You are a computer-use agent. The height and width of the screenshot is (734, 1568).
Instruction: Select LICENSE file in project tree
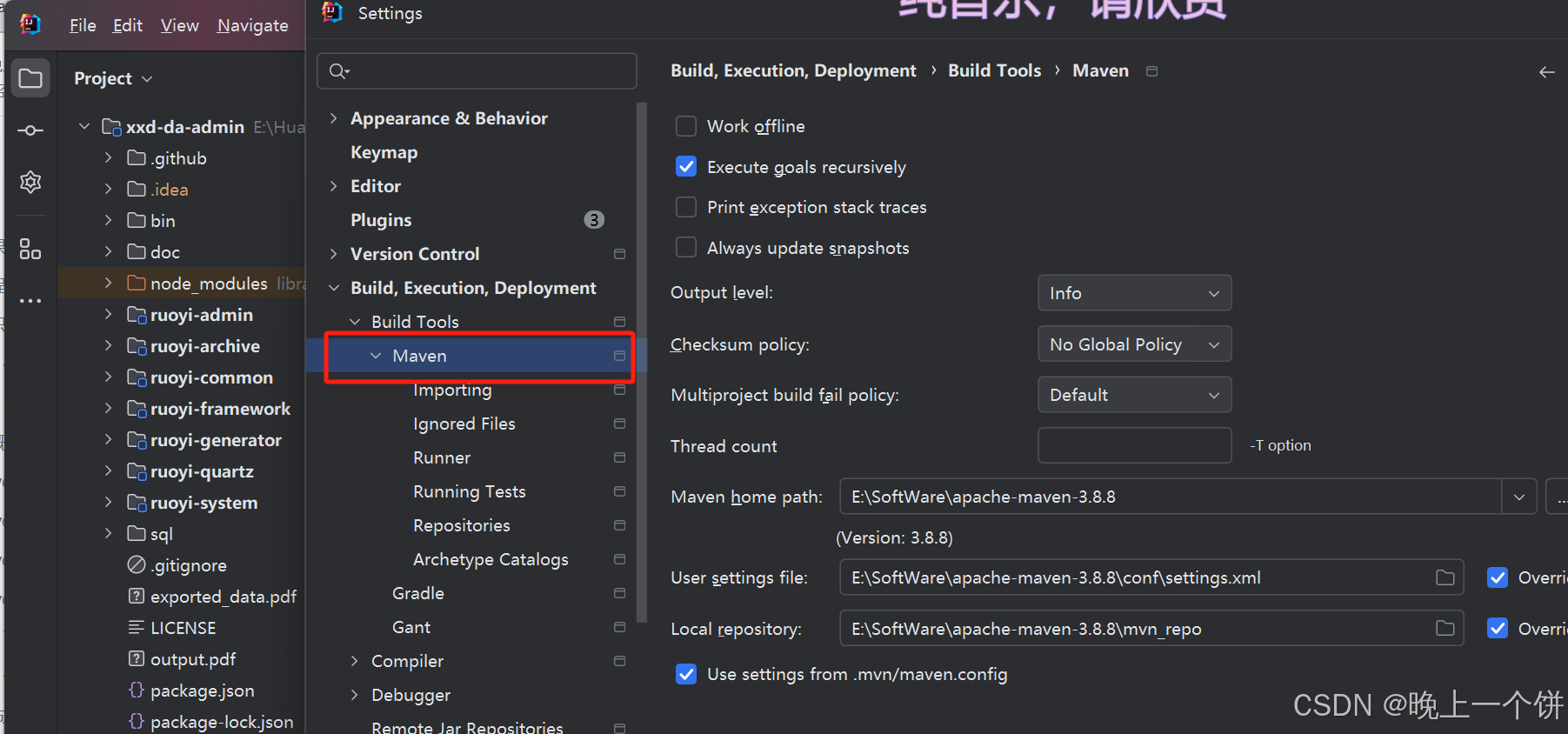click(x=183, y=628)
